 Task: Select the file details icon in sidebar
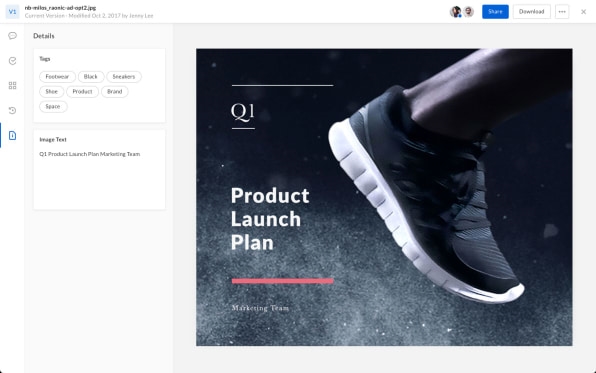pyautogui.click(x=12, y=135)
